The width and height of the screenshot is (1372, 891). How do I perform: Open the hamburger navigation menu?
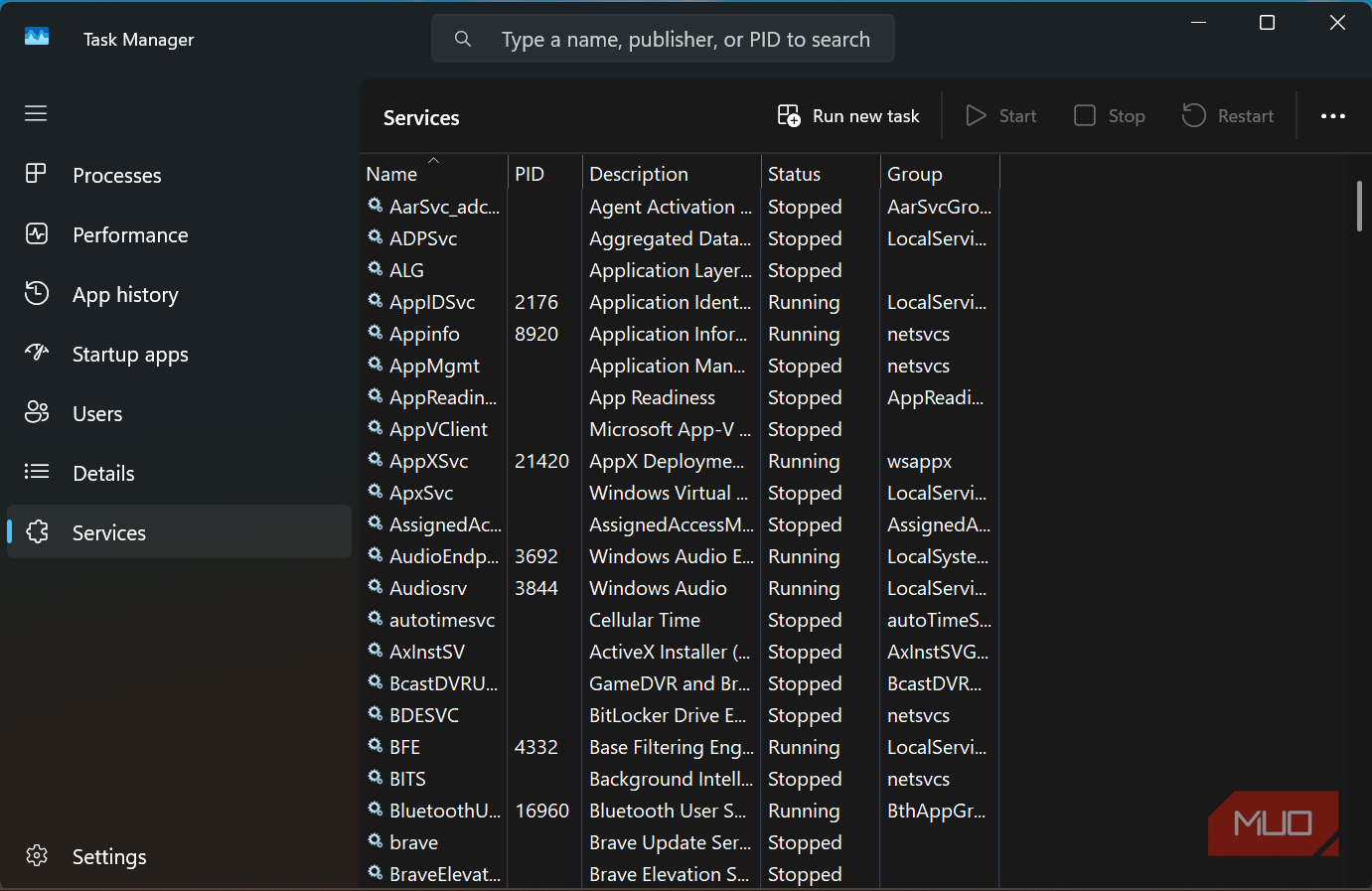(36, 113)
